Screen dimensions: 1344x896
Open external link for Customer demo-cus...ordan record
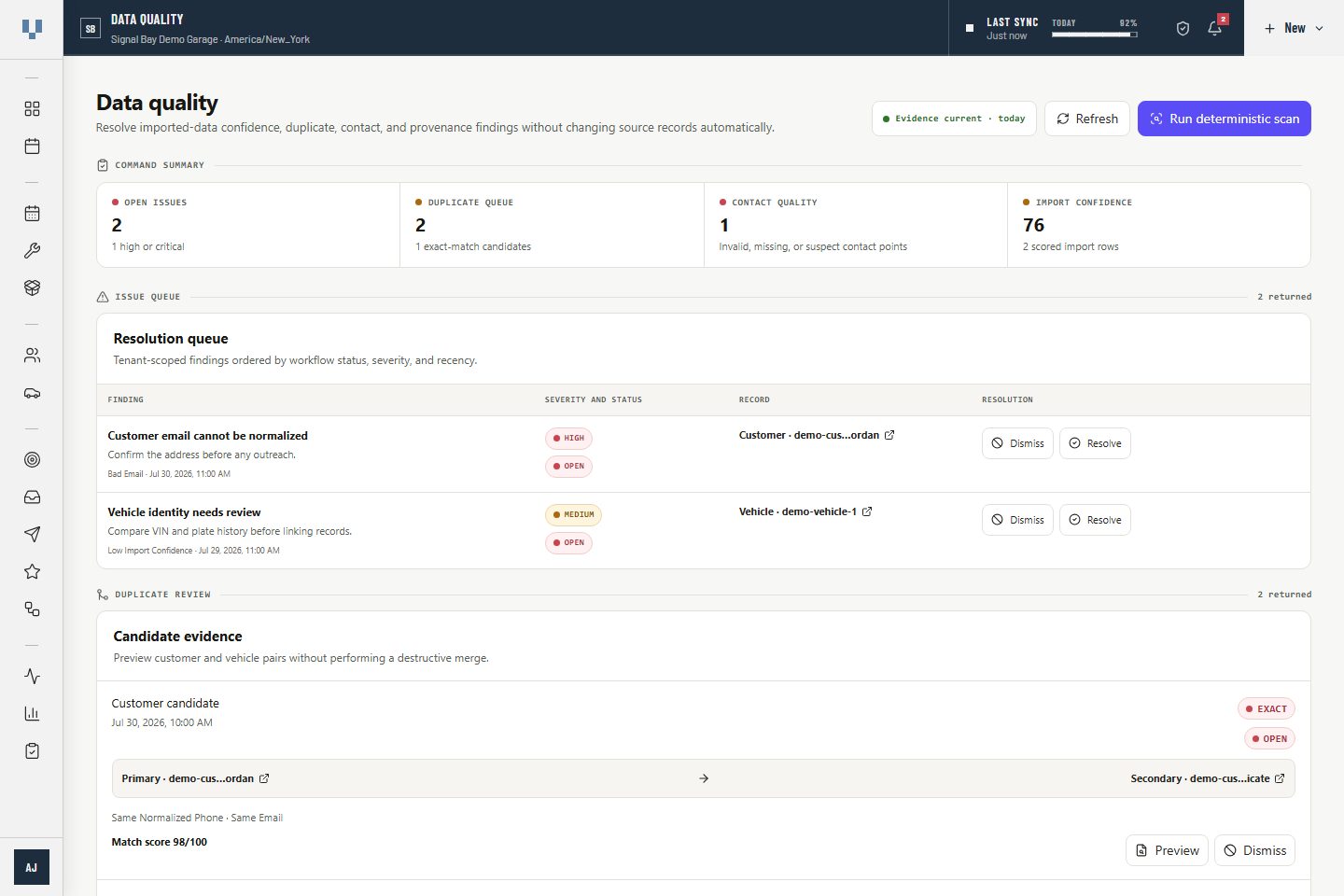click(x=889, y=435)
